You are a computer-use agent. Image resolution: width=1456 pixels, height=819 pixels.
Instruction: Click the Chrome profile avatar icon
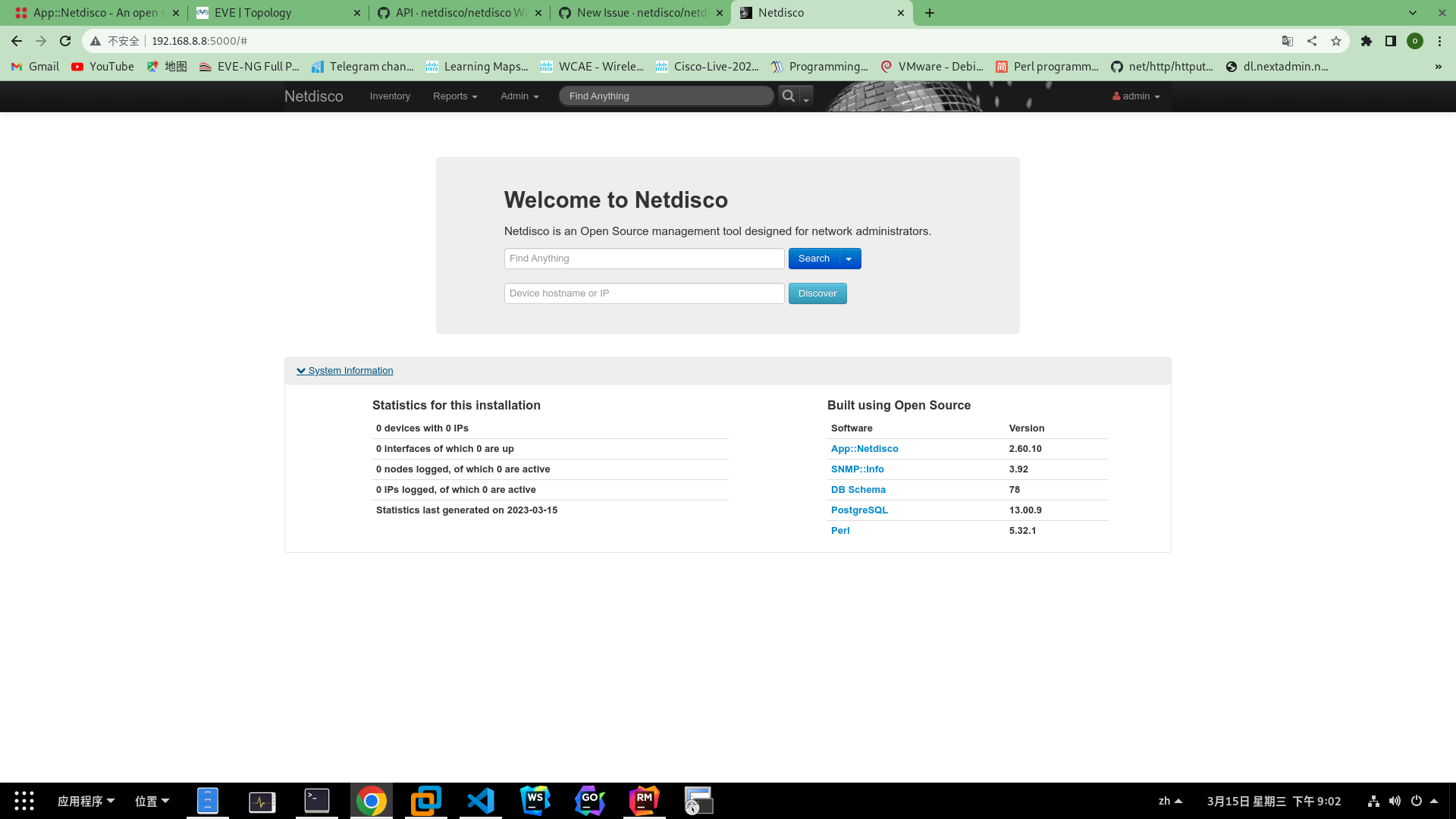(x=1415, y=41)
